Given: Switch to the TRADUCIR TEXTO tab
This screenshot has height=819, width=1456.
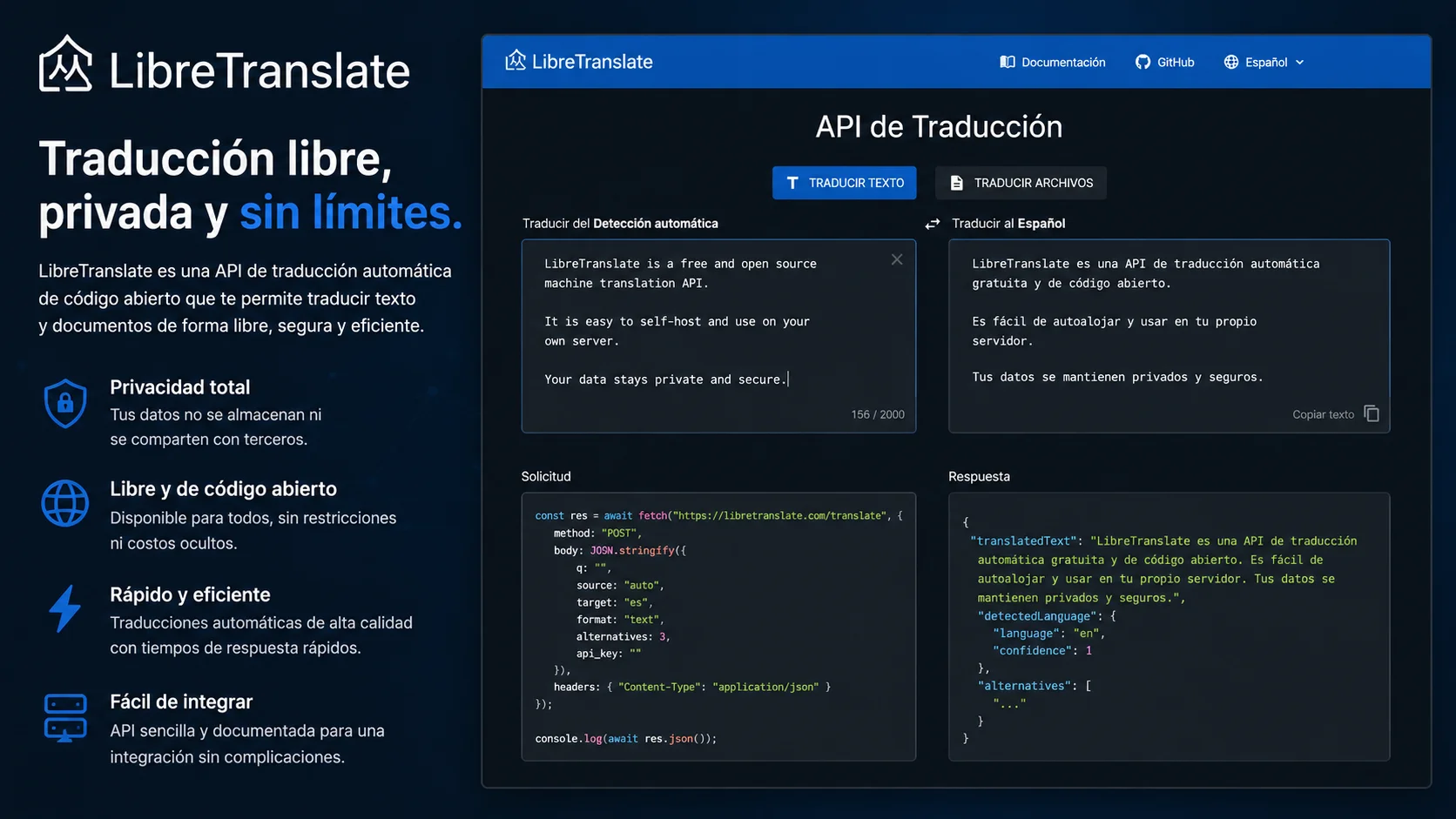Looking at the screenshot, I should click(845, 183).
